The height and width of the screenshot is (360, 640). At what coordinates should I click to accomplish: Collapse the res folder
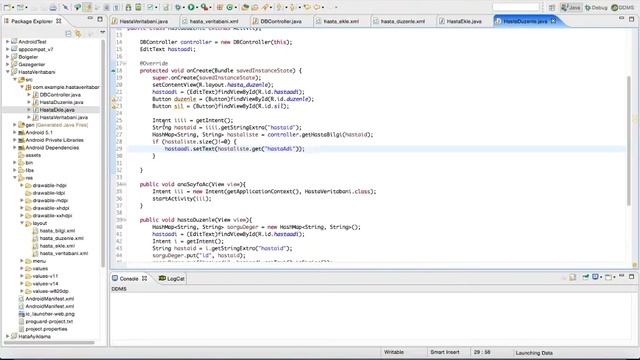click(x=15, y=178)
